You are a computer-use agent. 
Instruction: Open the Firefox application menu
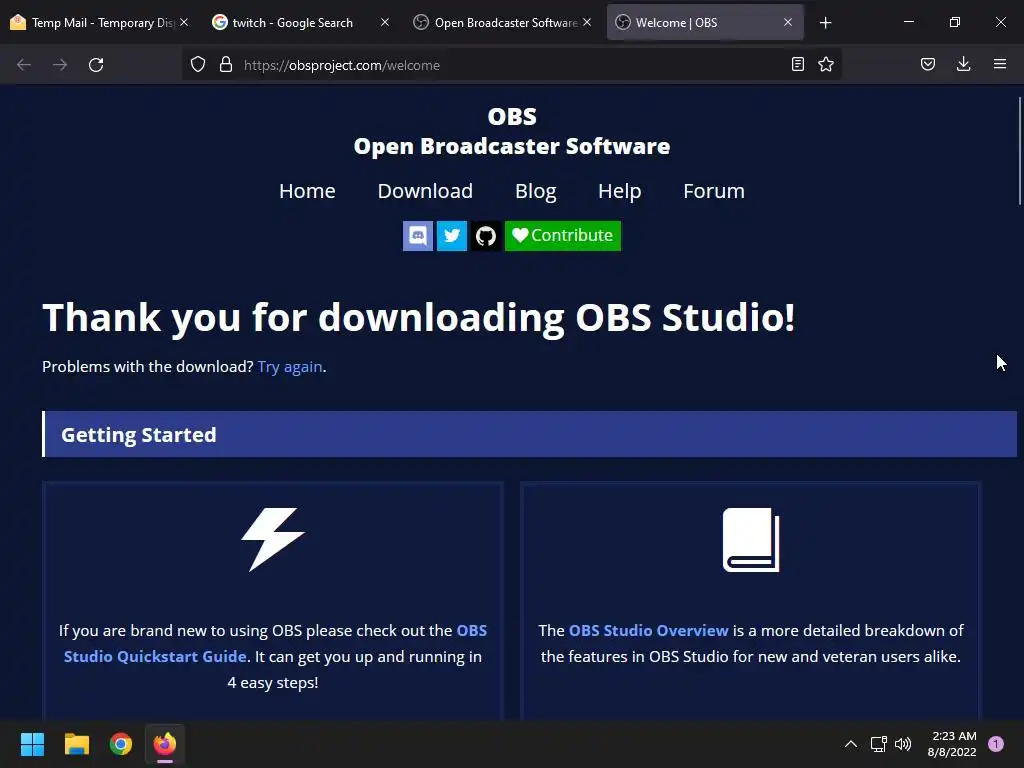1000,65
